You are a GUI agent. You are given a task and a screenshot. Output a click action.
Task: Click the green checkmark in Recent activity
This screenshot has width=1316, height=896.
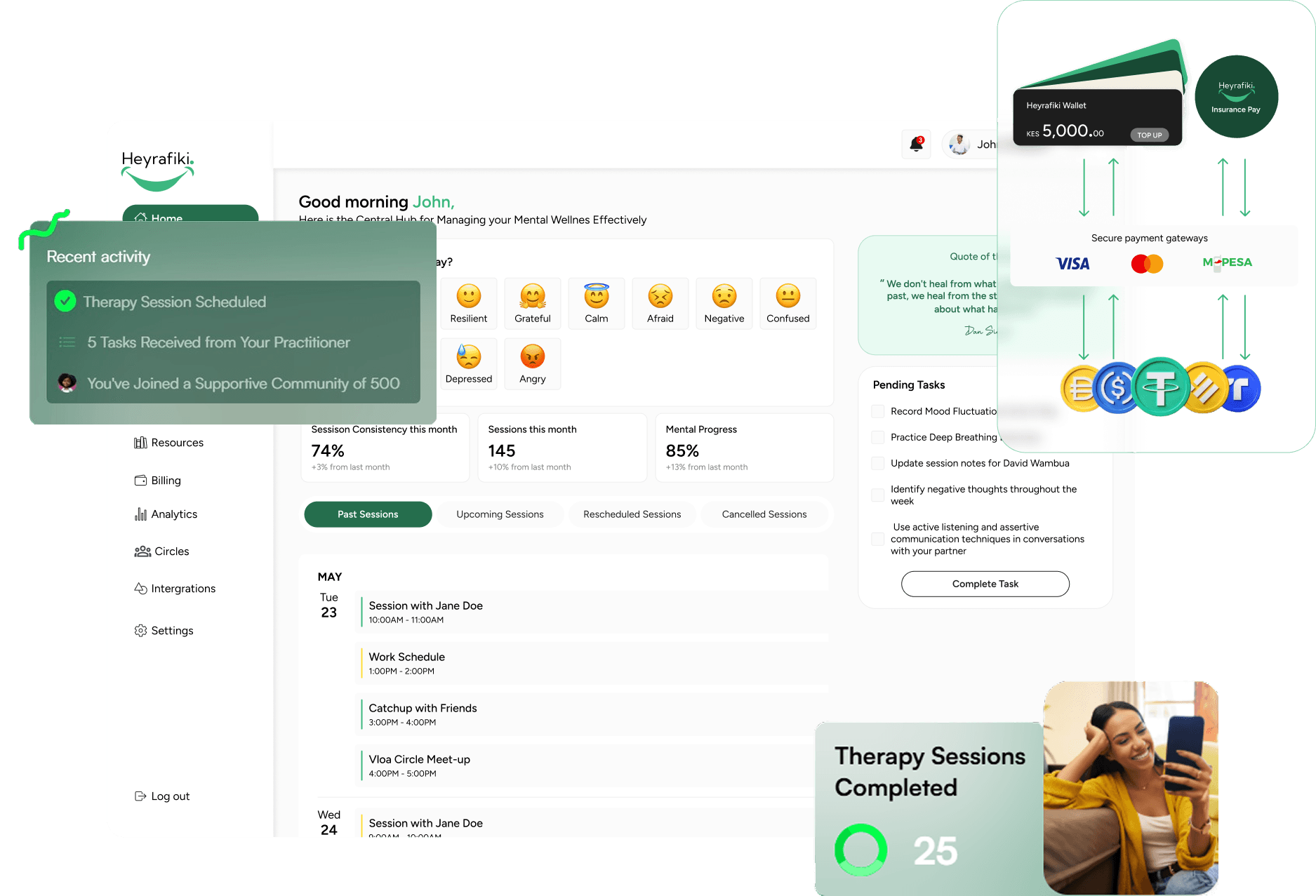point(65,302)
